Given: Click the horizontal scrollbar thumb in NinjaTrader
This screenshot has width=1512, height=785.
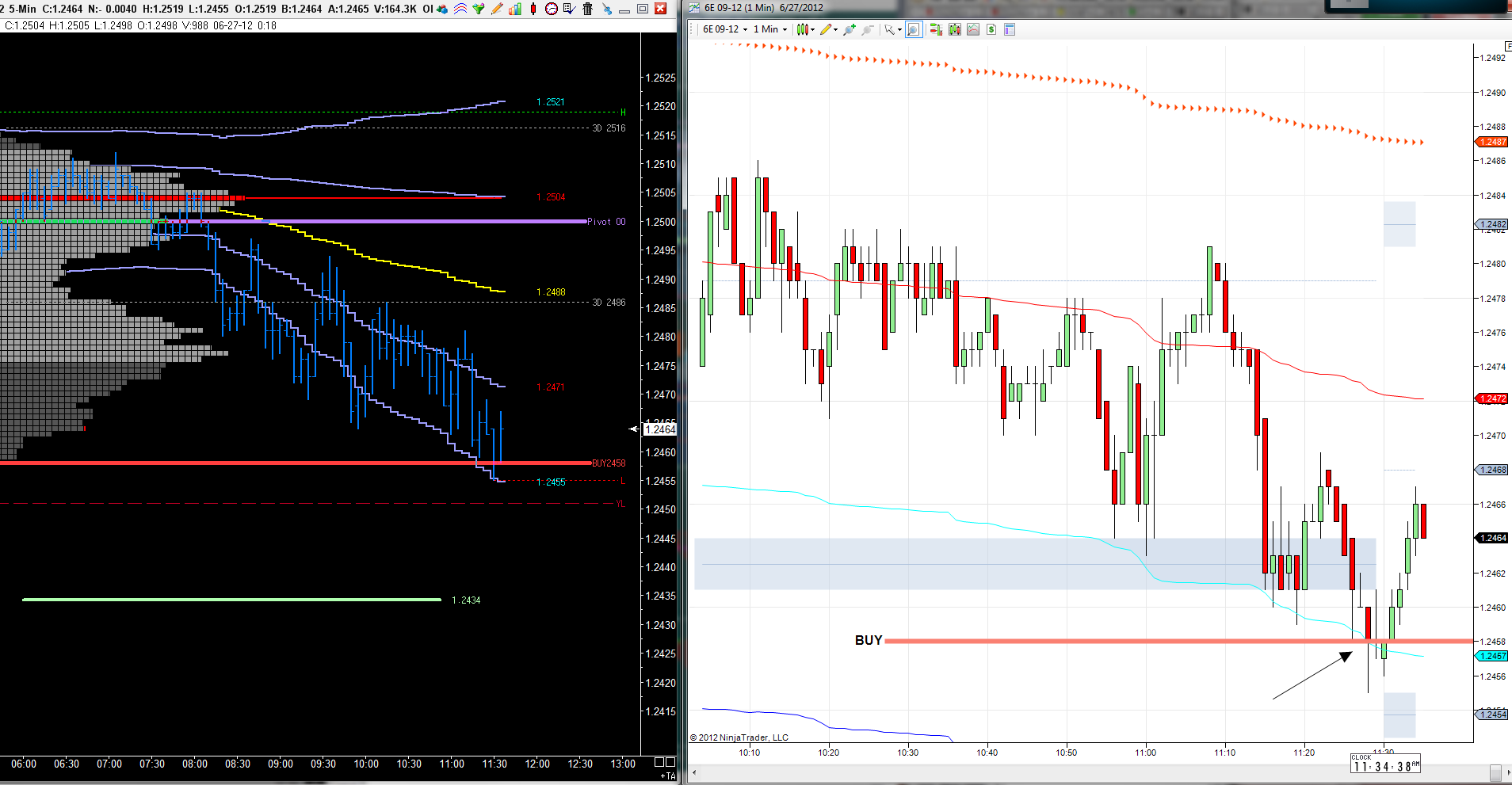Looking at the screenshot, I should 1495,772.
